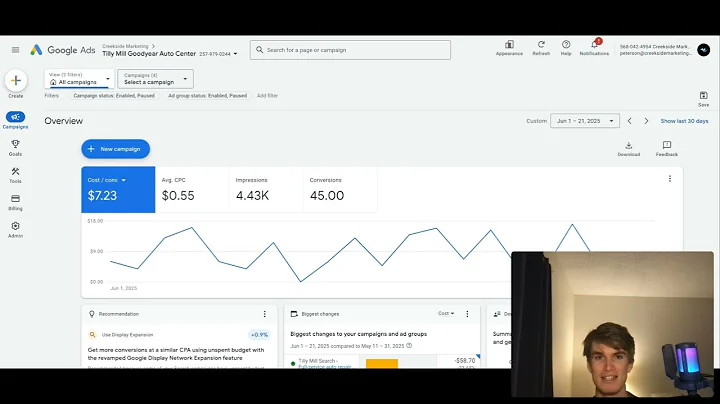720x404 pixels.
Task: Go to the previous date range
Action: (x=630, y=121)
